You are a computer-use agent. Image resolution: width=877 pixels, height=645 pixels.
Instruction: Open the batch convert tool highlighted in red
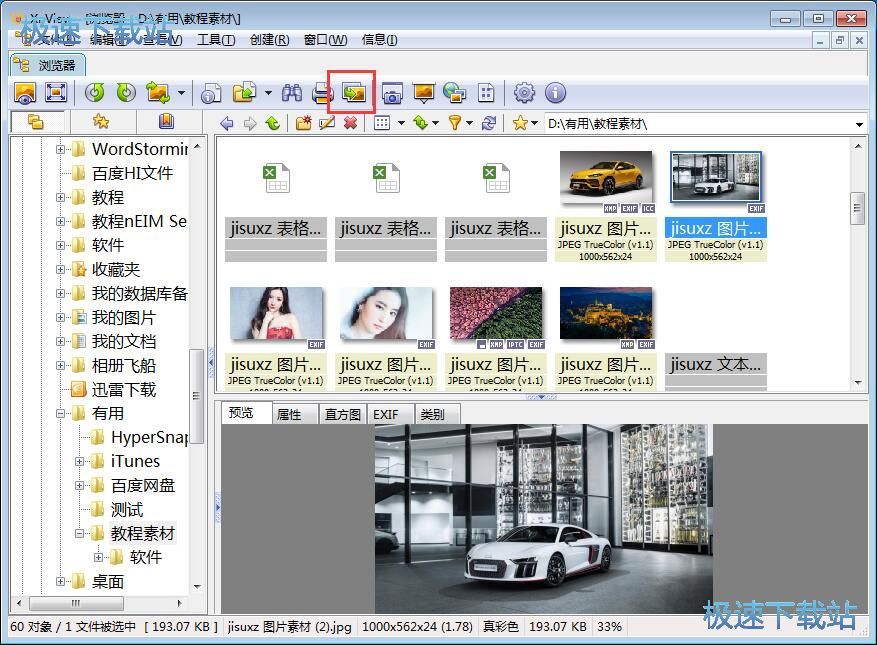pos(352,92)
